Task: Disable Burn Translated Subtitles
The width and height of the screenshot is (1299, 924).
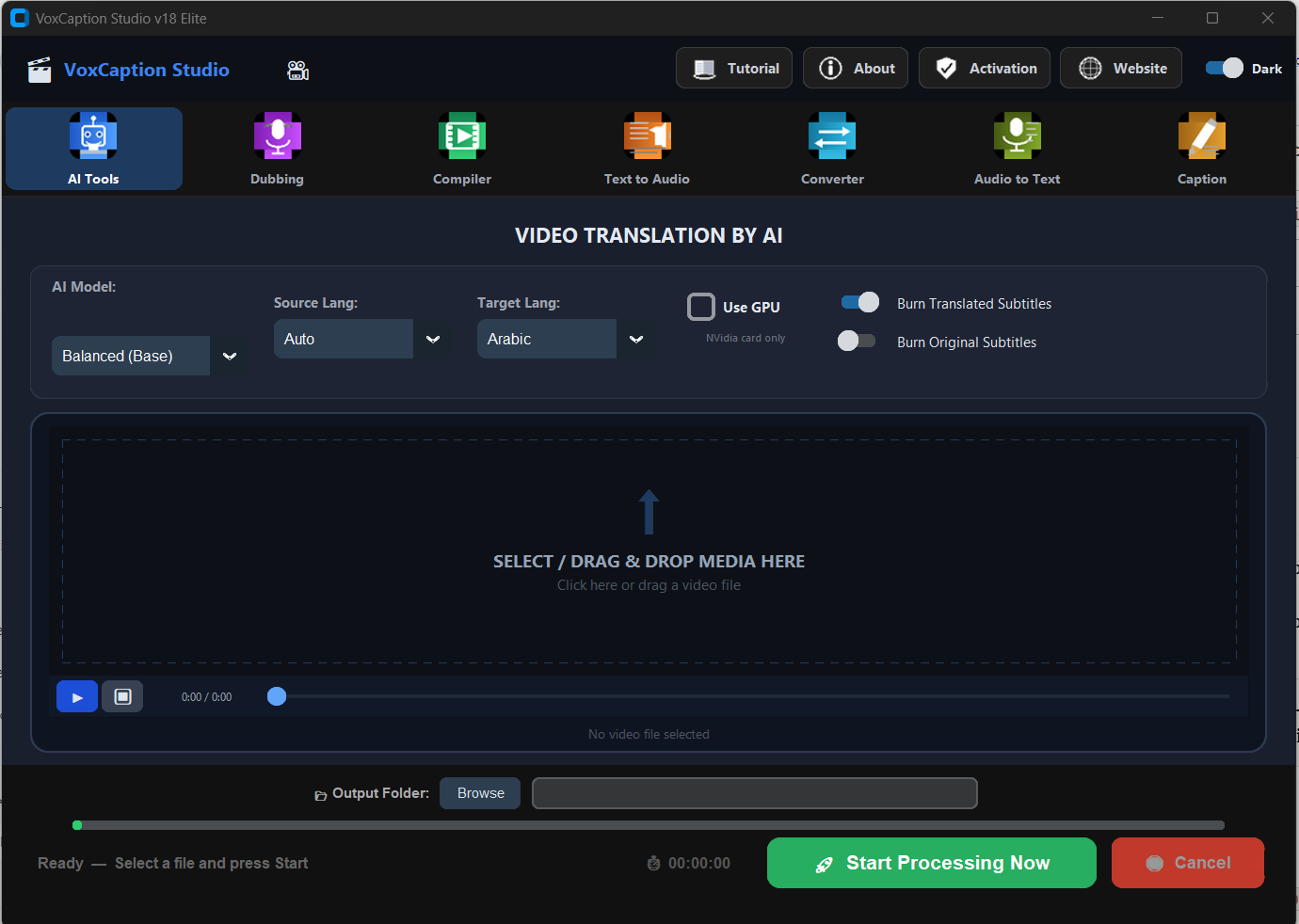Action: (858, 302)
